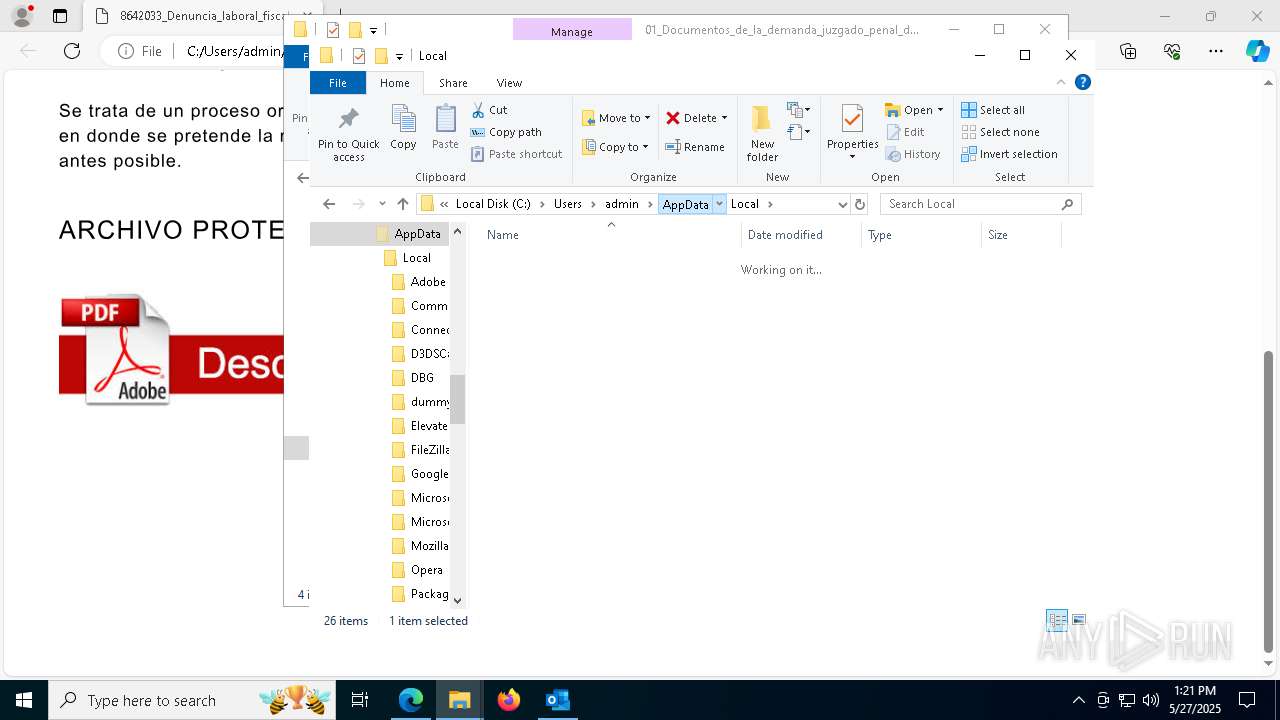Select Opera folder in navigation tree

coord(417,570)
